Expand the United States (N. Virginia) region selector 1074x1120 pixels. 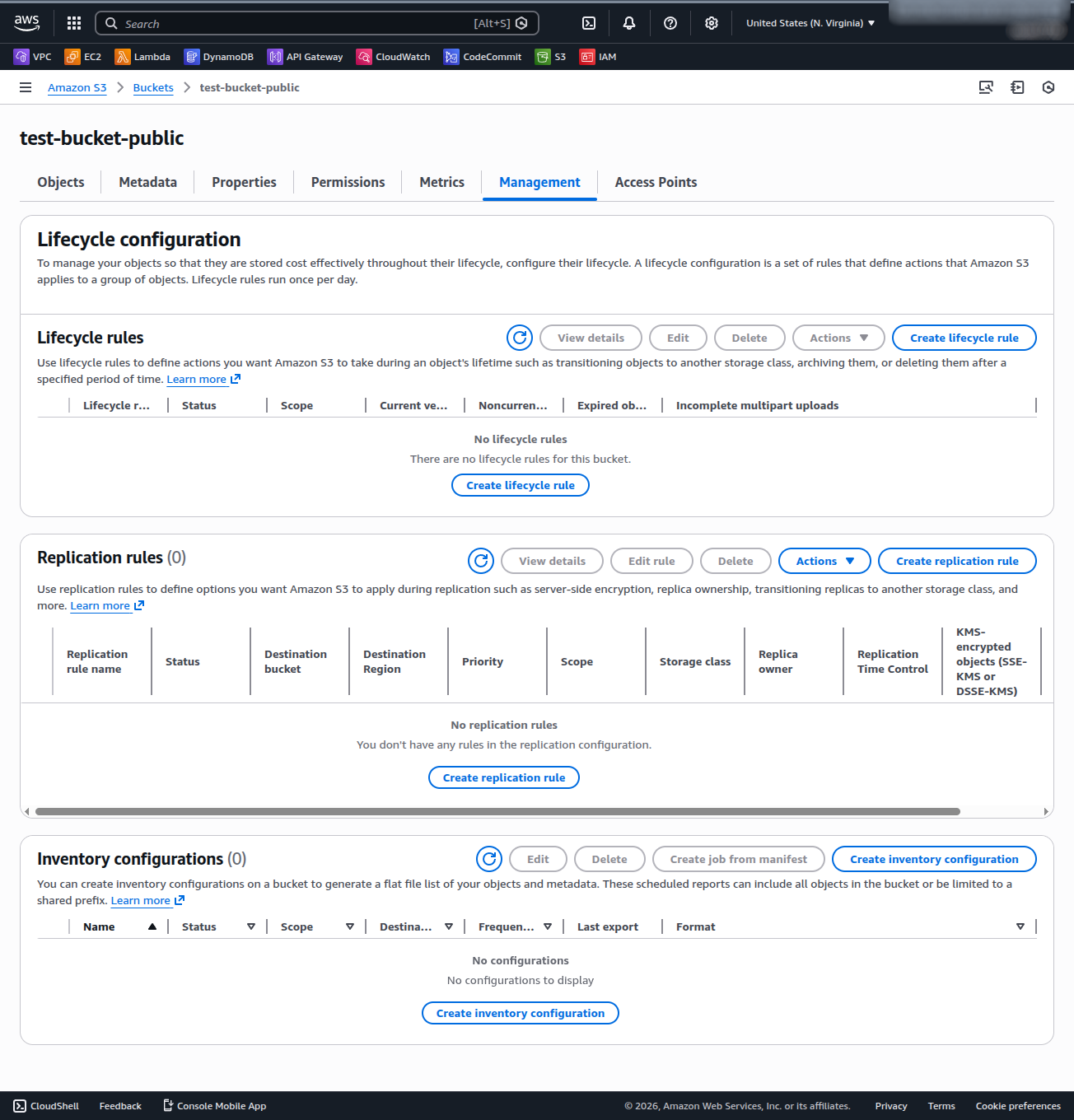[810, 23]
